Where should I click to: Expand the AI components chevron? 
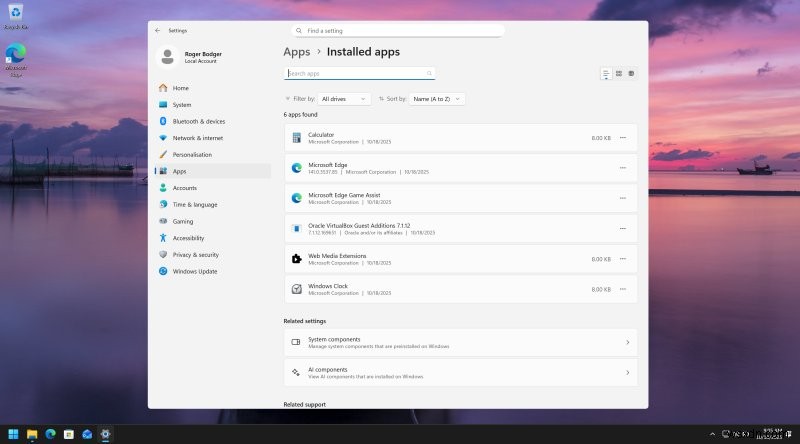pyautogui.click(x=628, y=373)
